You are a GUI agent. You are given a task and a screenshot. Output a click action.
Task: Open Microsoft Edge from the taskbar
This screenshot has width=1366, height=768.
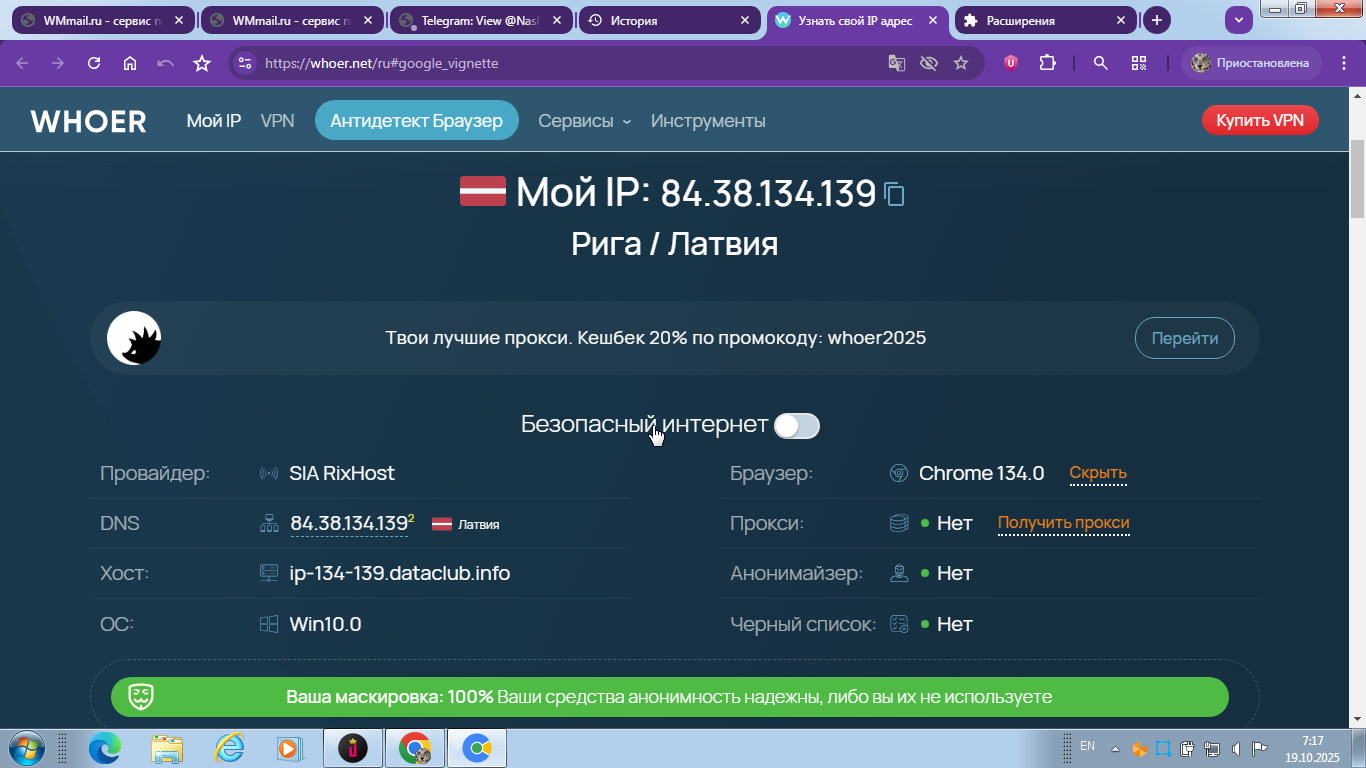(x=105, y=748)
